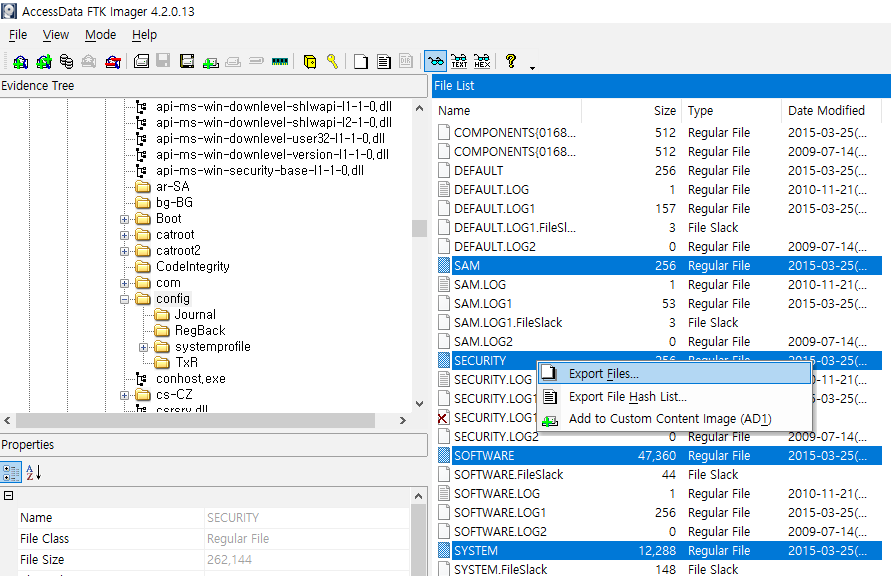The width and height of the screenshot is (891, 576).
Task: Open the toolbar options dropdown arrow
Action: tap(532, 68)
